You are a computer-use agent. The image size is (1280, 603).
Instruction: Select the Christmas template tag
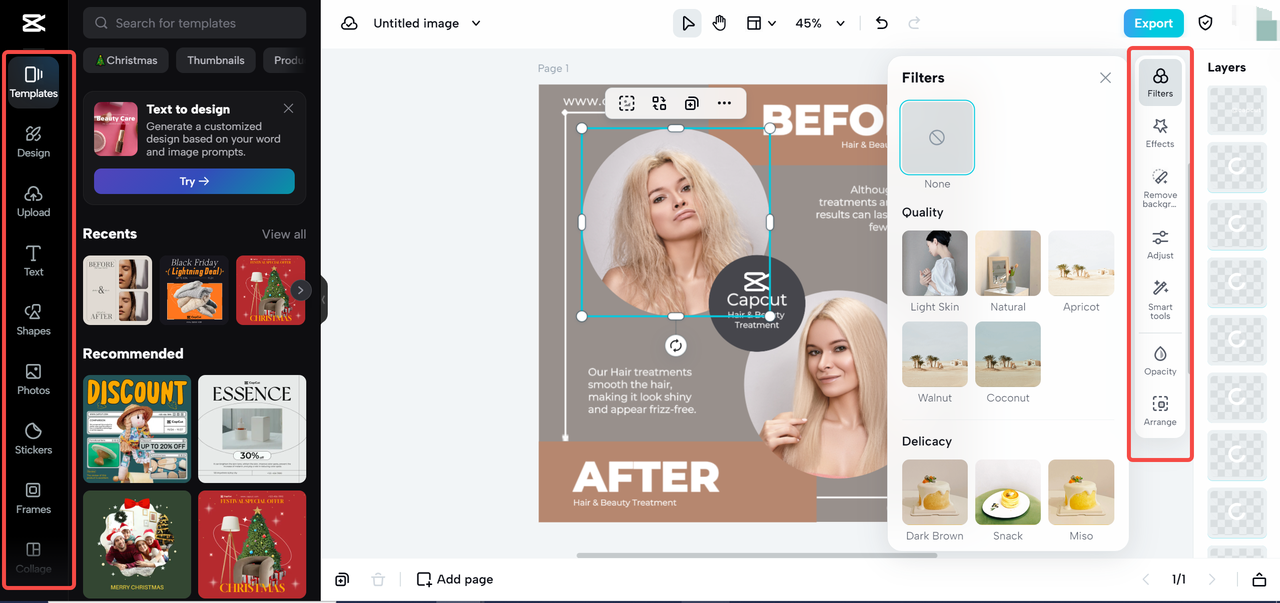click(x=126, y=60)
